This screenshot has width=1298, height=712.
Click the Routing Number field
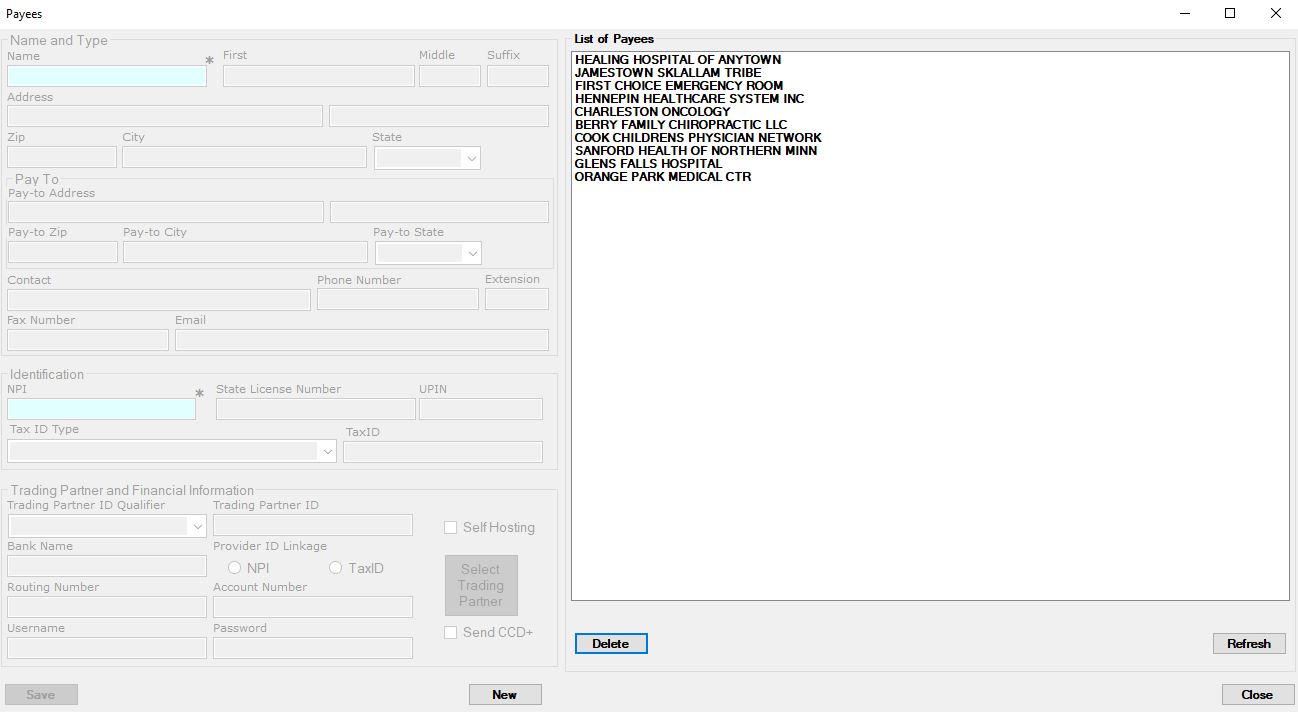[x=107, y=607]
